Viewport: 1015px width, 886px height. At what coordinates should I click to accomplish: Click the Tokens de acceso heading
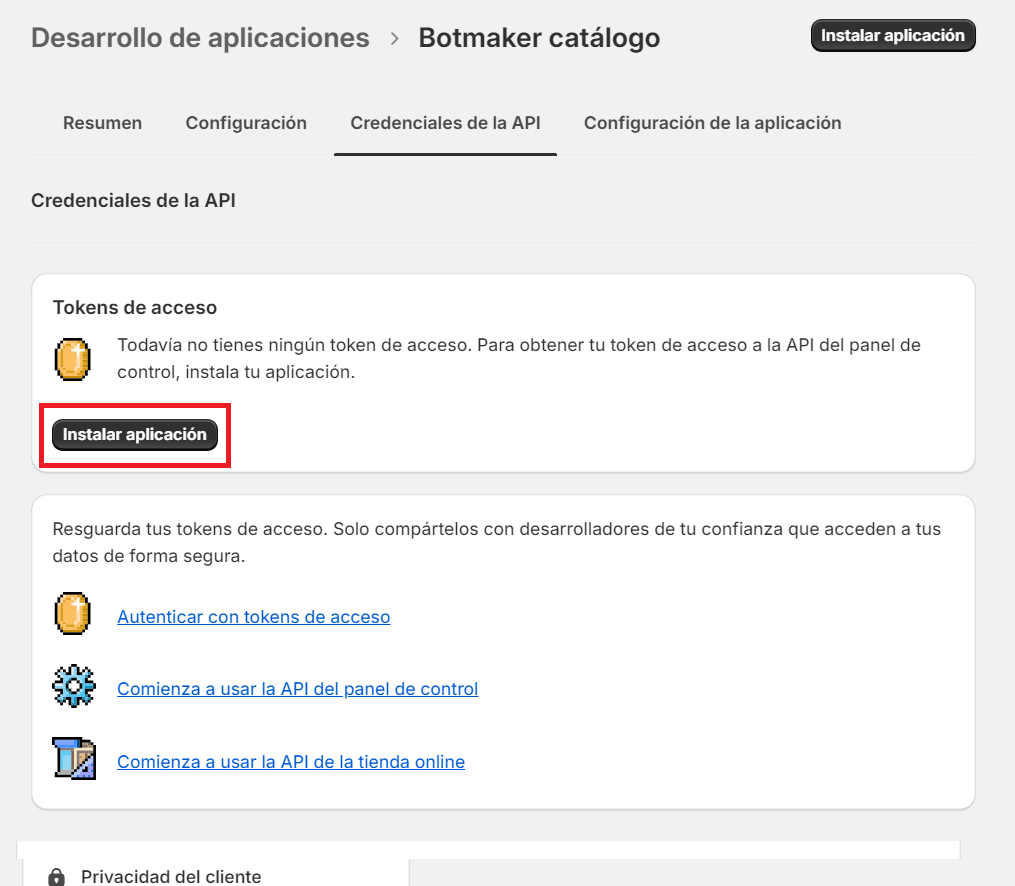pyautogui.click(x=135, y=307)
